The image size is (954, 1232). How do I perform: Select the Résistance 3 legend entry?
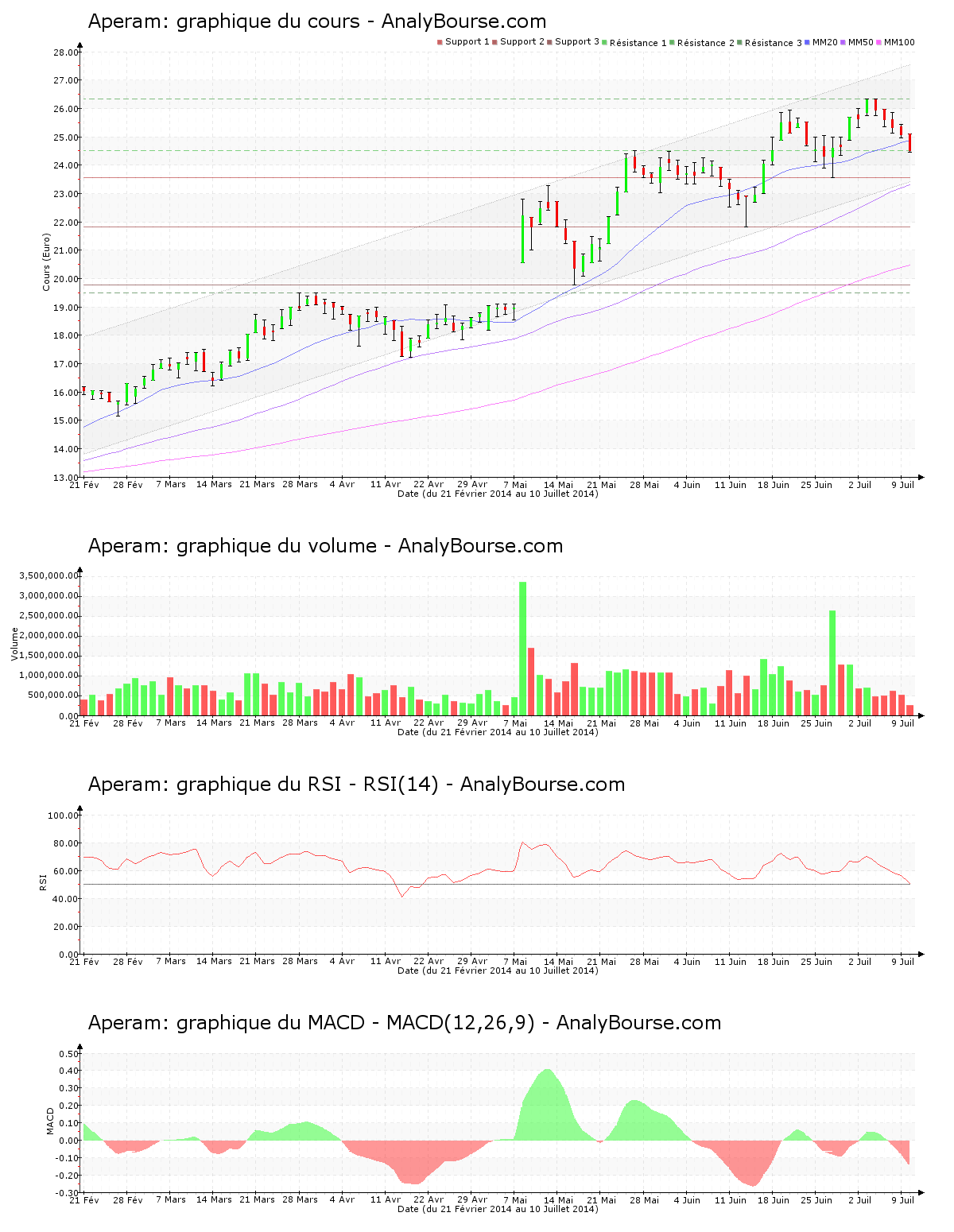pos(770,43)
